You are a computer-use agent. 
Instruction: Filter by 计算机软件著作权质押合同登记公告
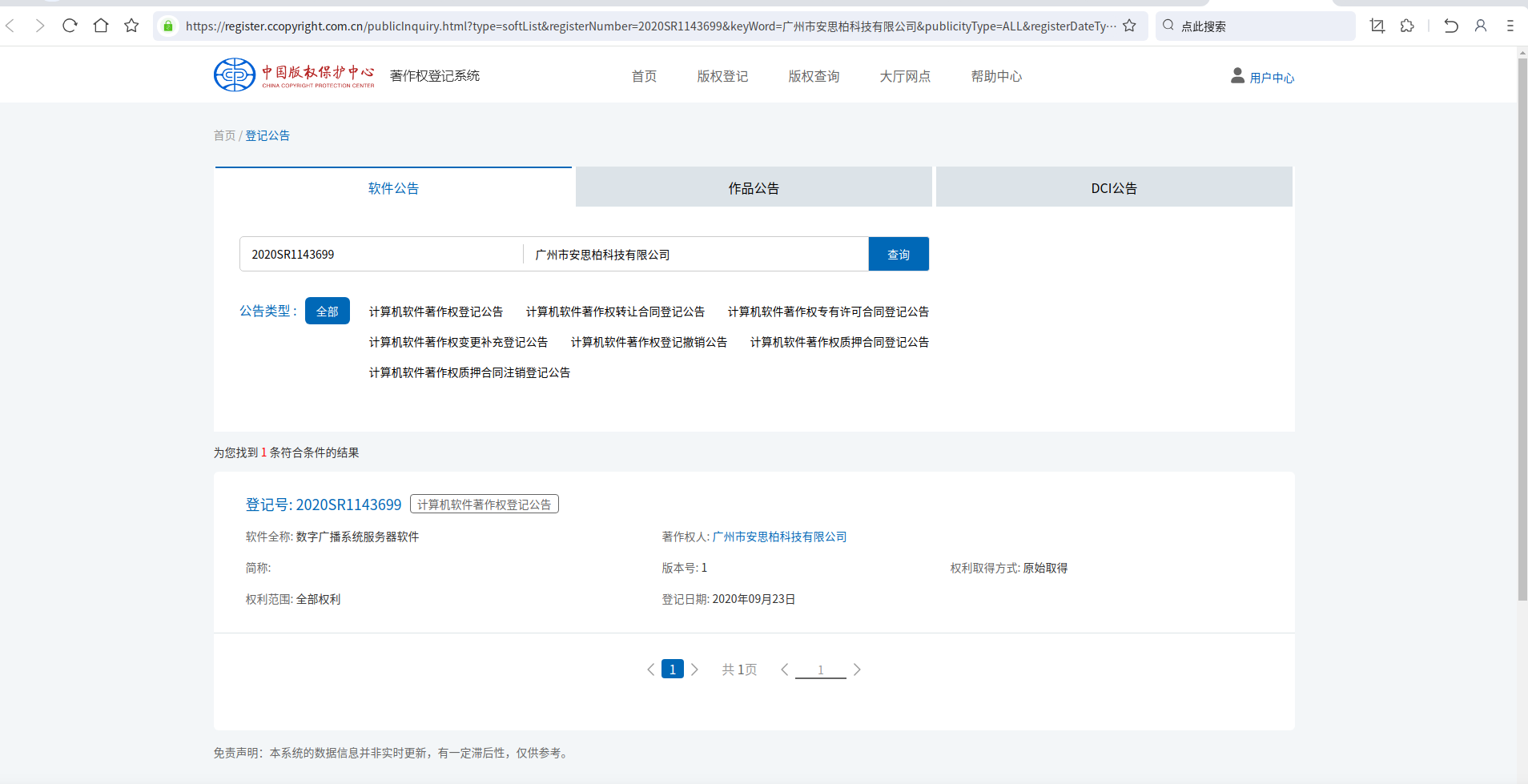[839, 342]
